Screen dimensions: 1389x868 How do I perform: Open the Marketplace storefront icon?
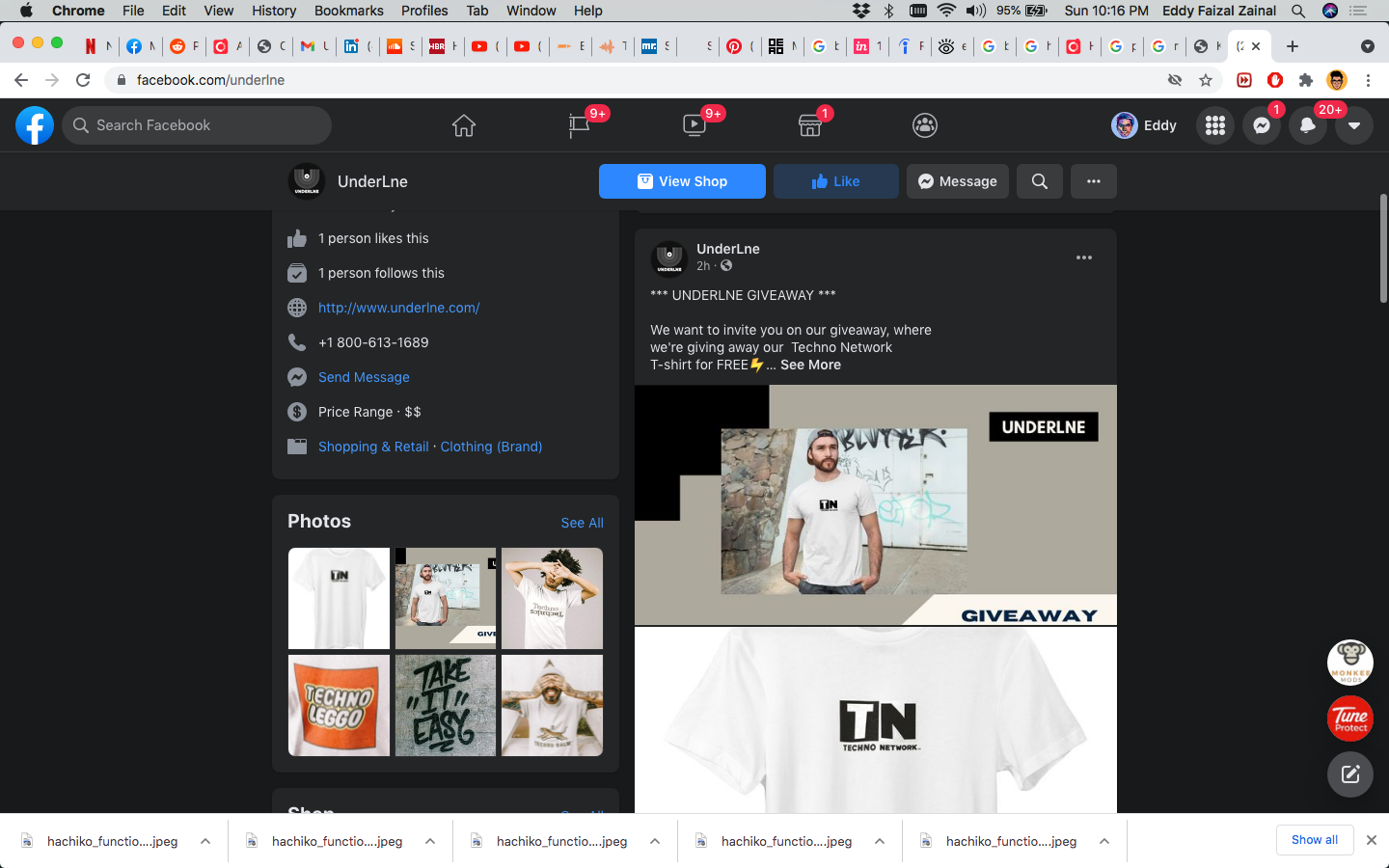point(810,125)
